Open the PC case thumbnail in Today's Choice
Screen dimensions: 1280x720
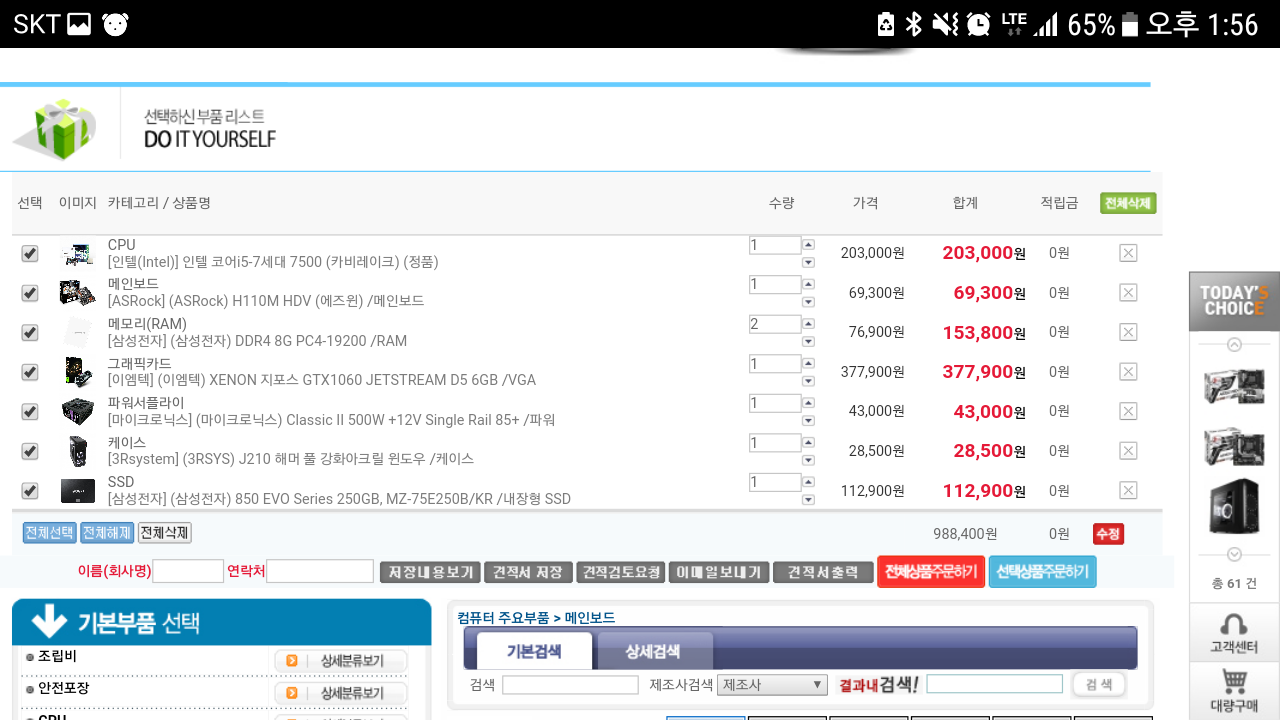1234,507
